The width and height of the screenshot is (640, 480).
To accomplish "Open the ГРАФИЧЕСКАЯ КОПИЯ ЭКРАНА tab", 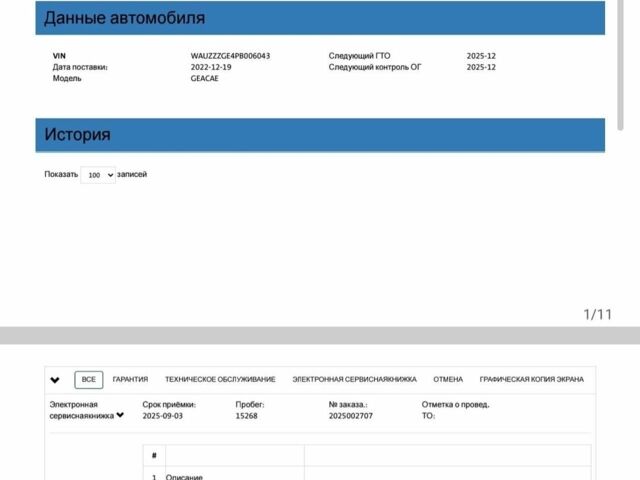I will pos(531,380).
